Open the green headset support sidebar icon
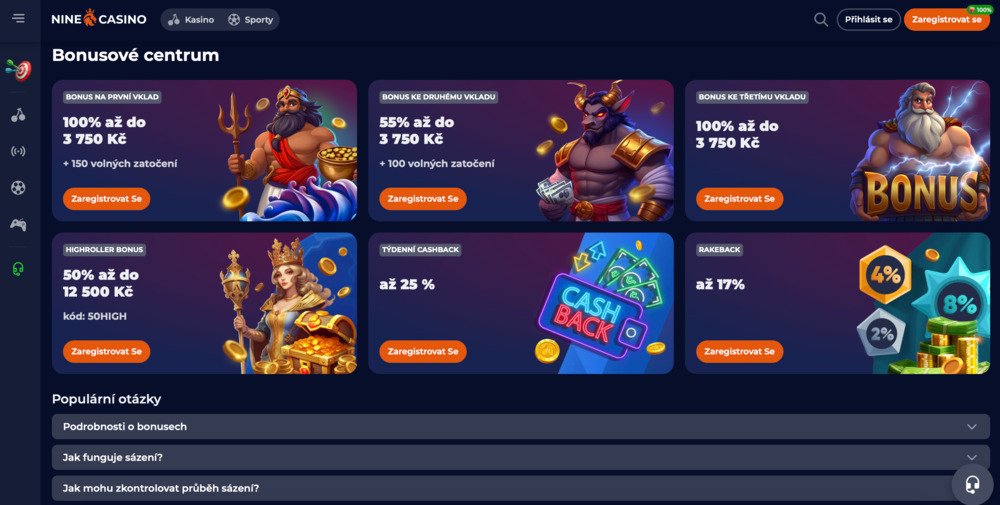 pos(18,270)
